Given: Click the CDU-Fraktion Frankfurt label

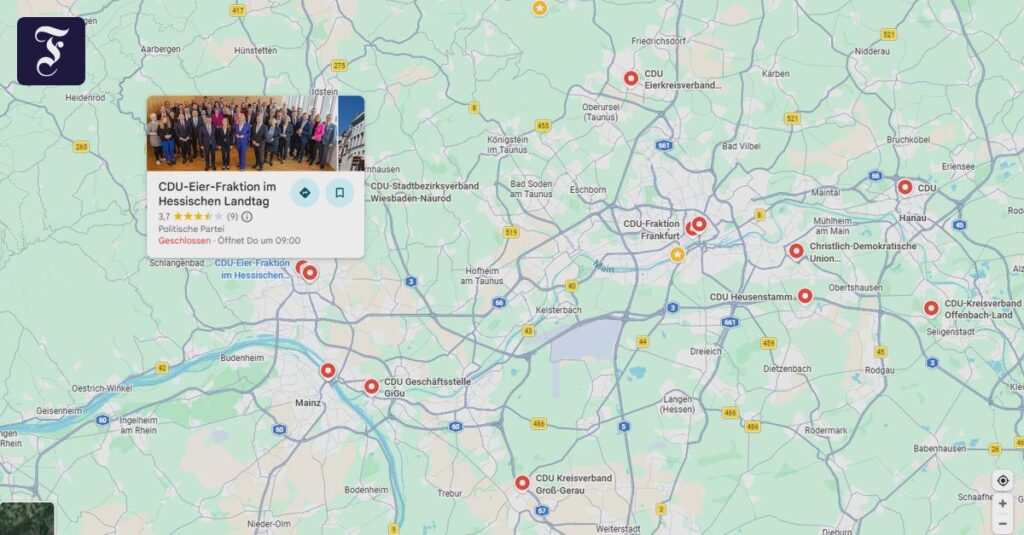Looking at the screenshot, I should click(x=652, y=229).
